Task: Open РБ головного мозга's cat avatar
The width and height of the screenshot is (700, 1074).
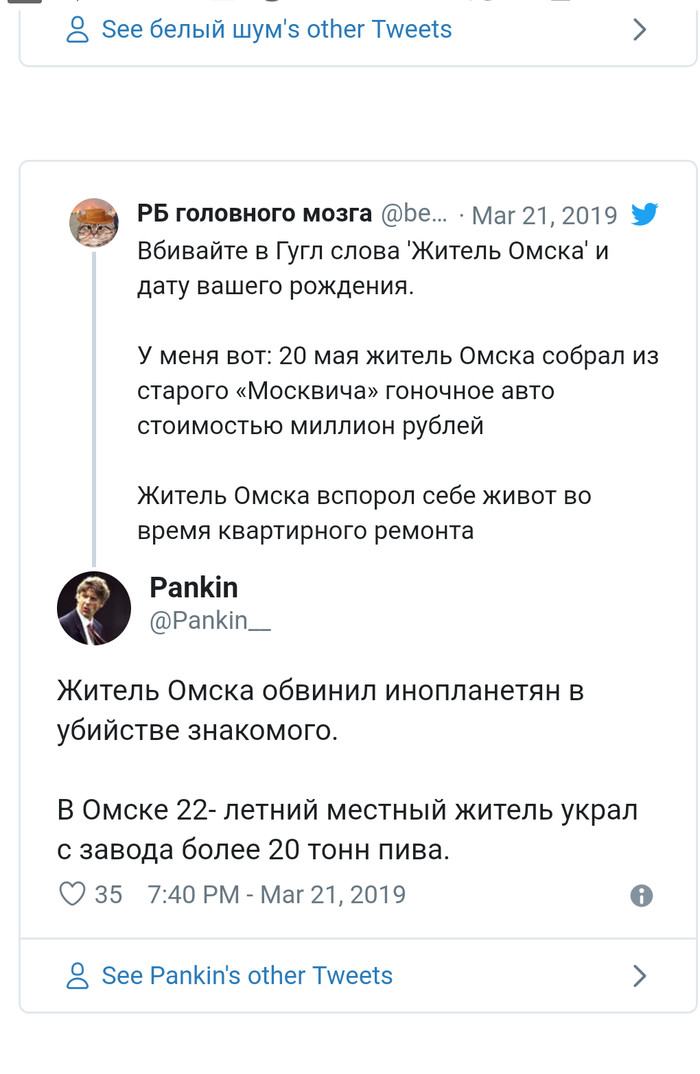Action: click(x=93, y=222)
